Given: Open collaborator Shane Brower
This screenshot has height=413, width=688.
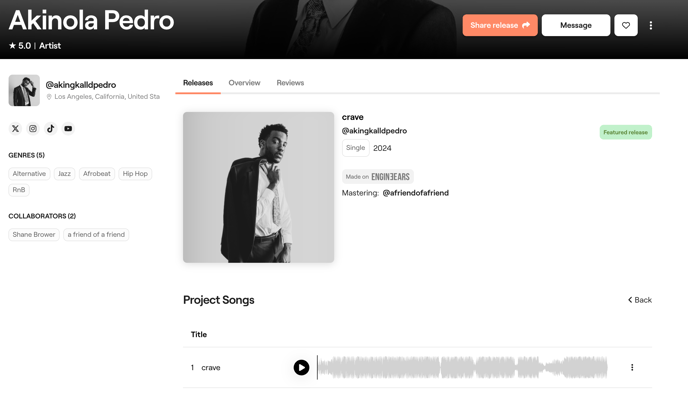Looking at the screenshot, I should 34,234.
